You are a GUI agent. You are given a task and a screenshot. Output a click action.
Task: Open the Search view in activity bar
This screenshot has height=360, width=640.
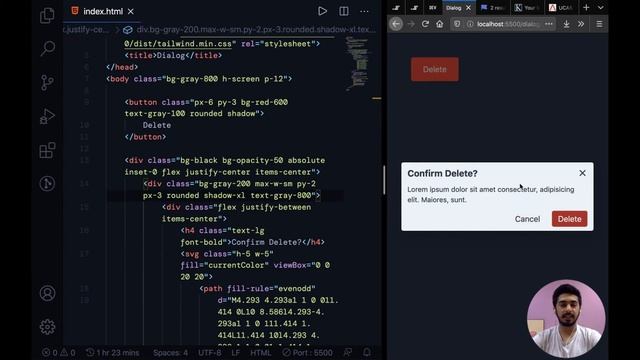point(47,49)
